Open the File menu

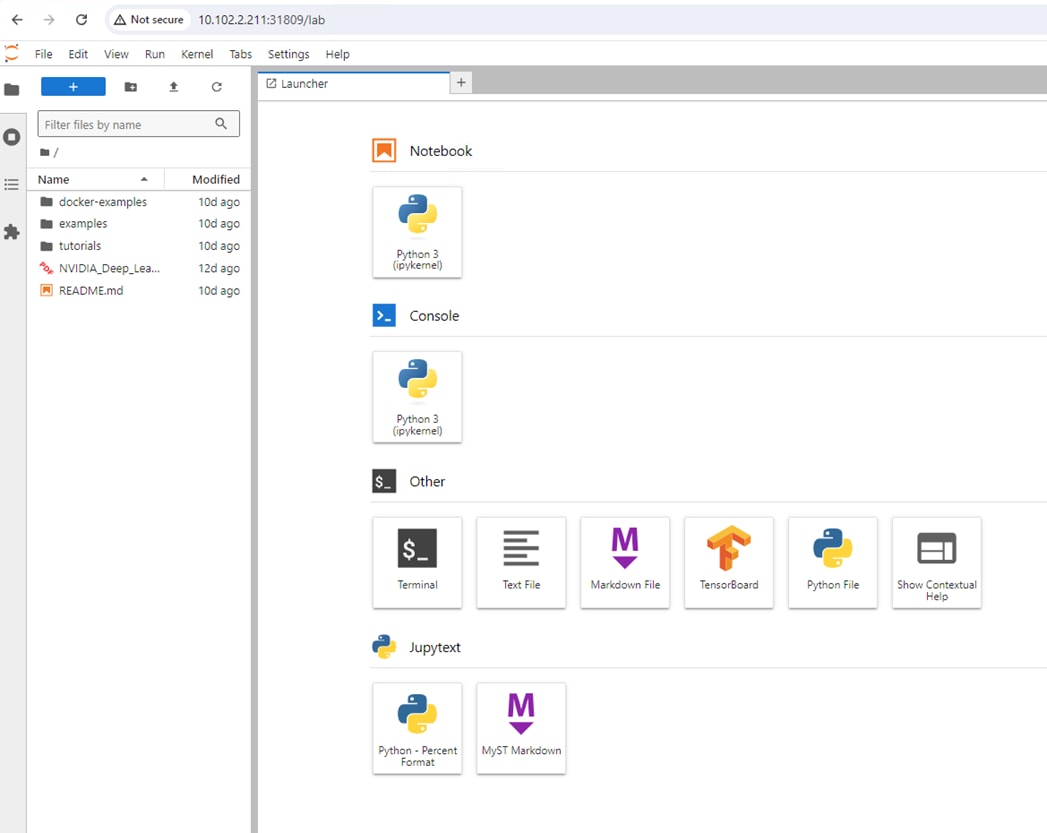pos(43,54)
